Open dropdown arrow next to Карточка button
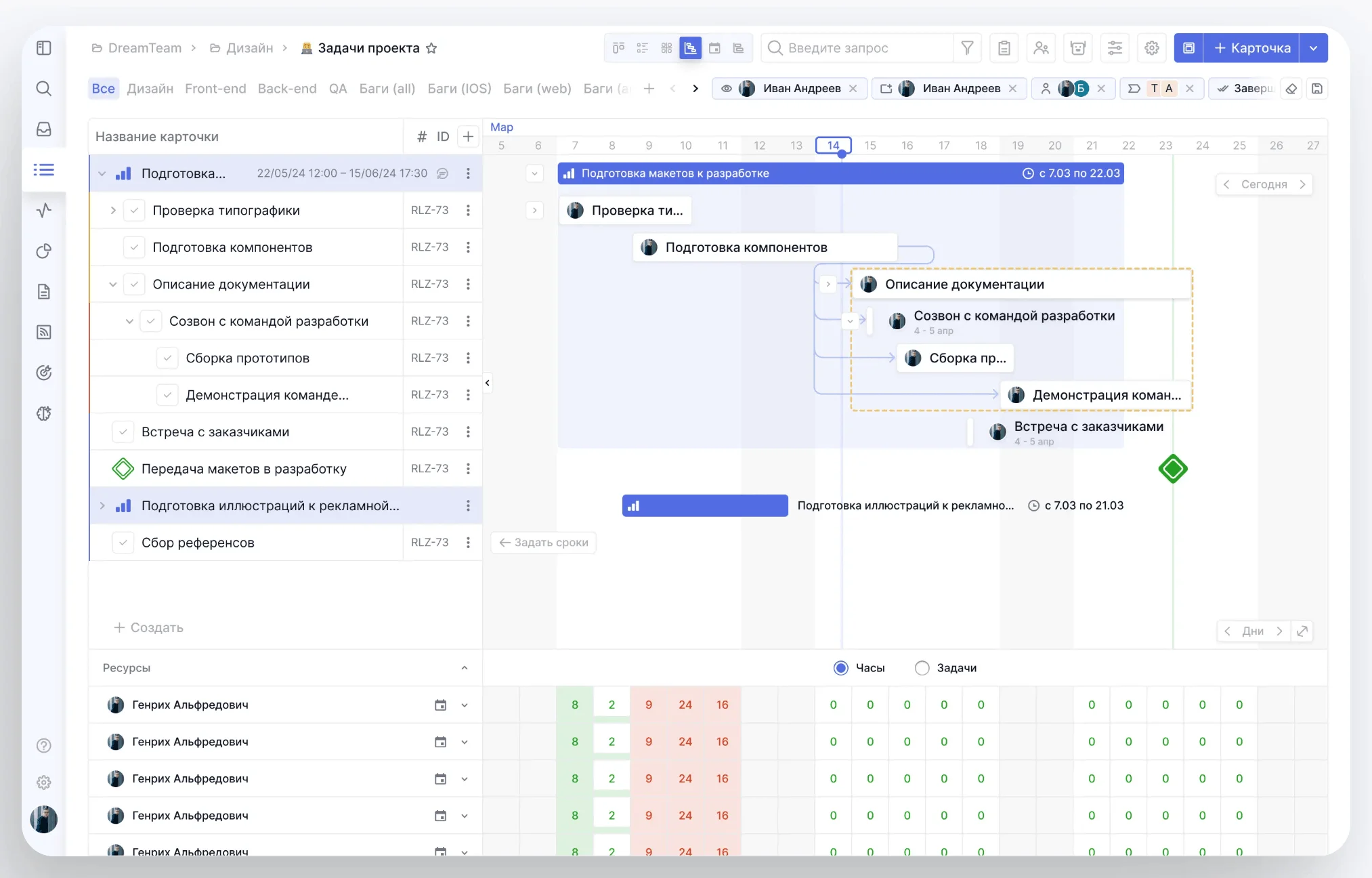The width and height of the screenshot is (1372, 878). click(x=1313, y=48)
